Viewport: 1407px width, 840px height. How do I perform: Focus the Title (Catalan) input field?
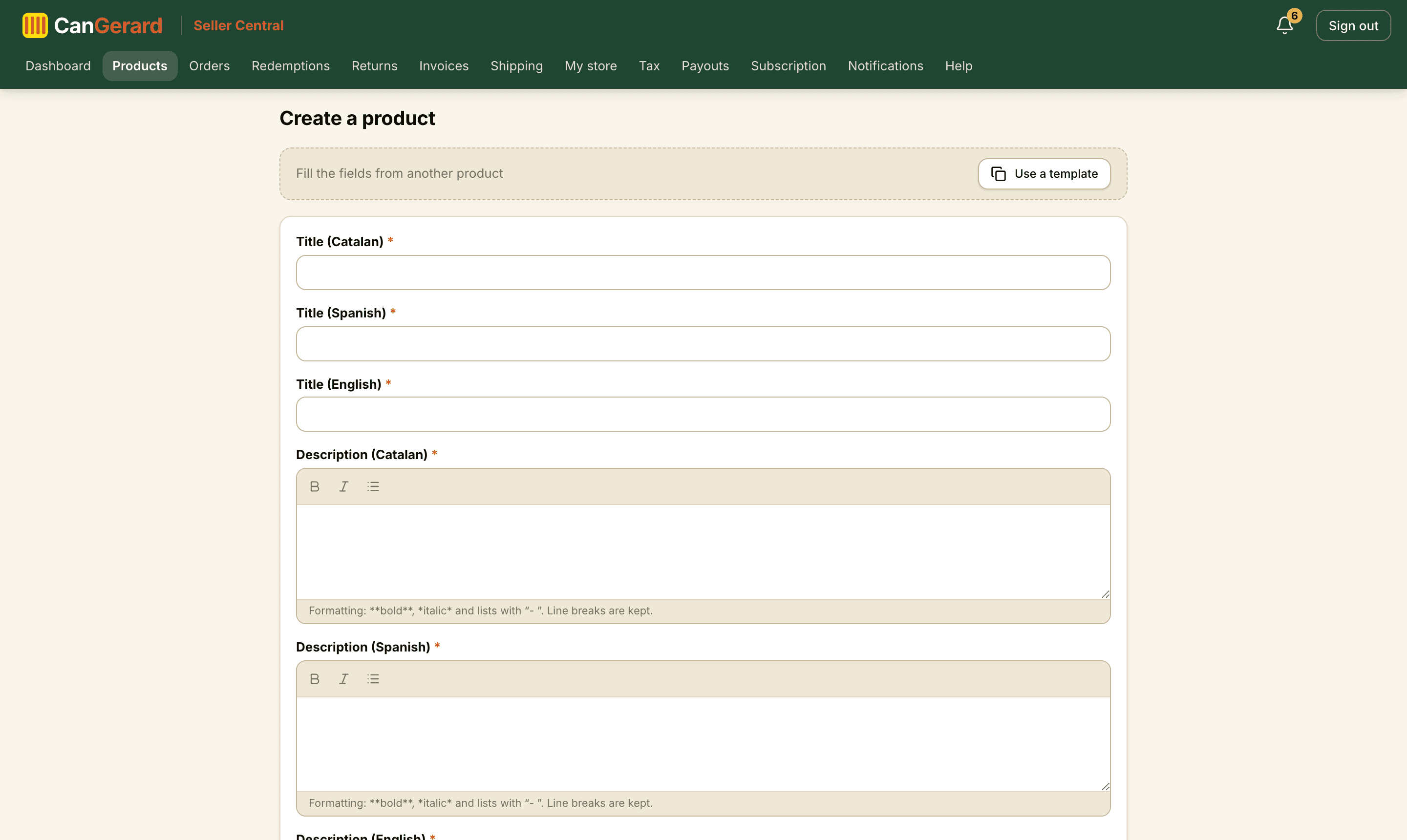[703, 272]
